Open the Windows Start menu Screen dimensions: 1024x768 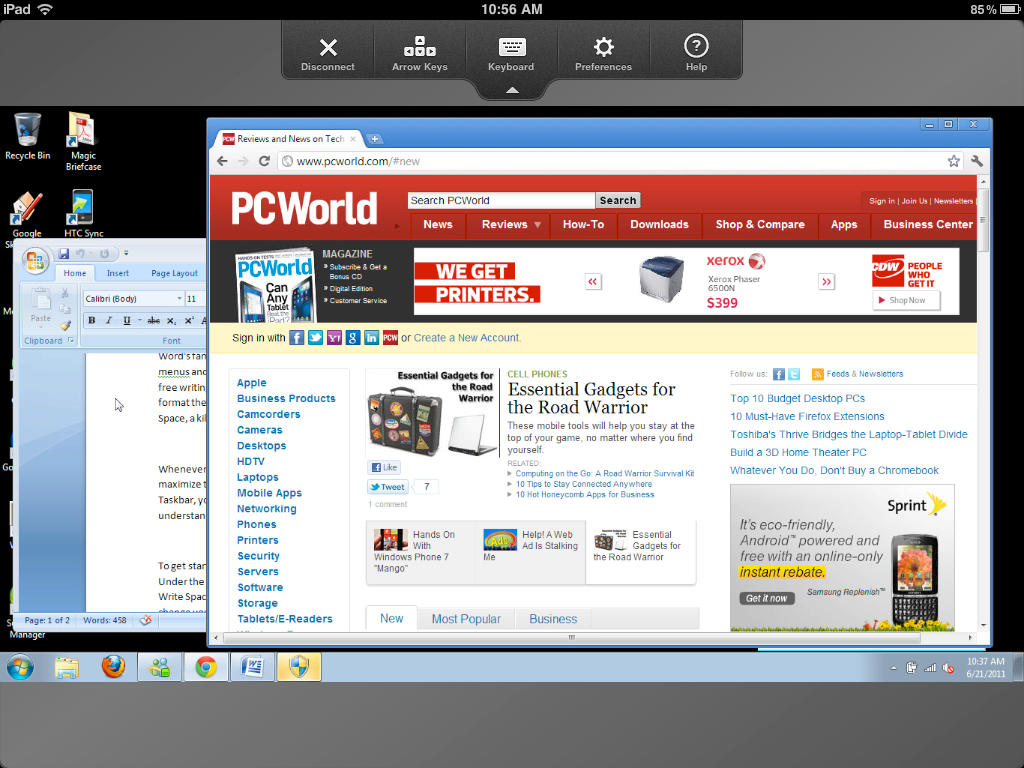click(20, 667)
